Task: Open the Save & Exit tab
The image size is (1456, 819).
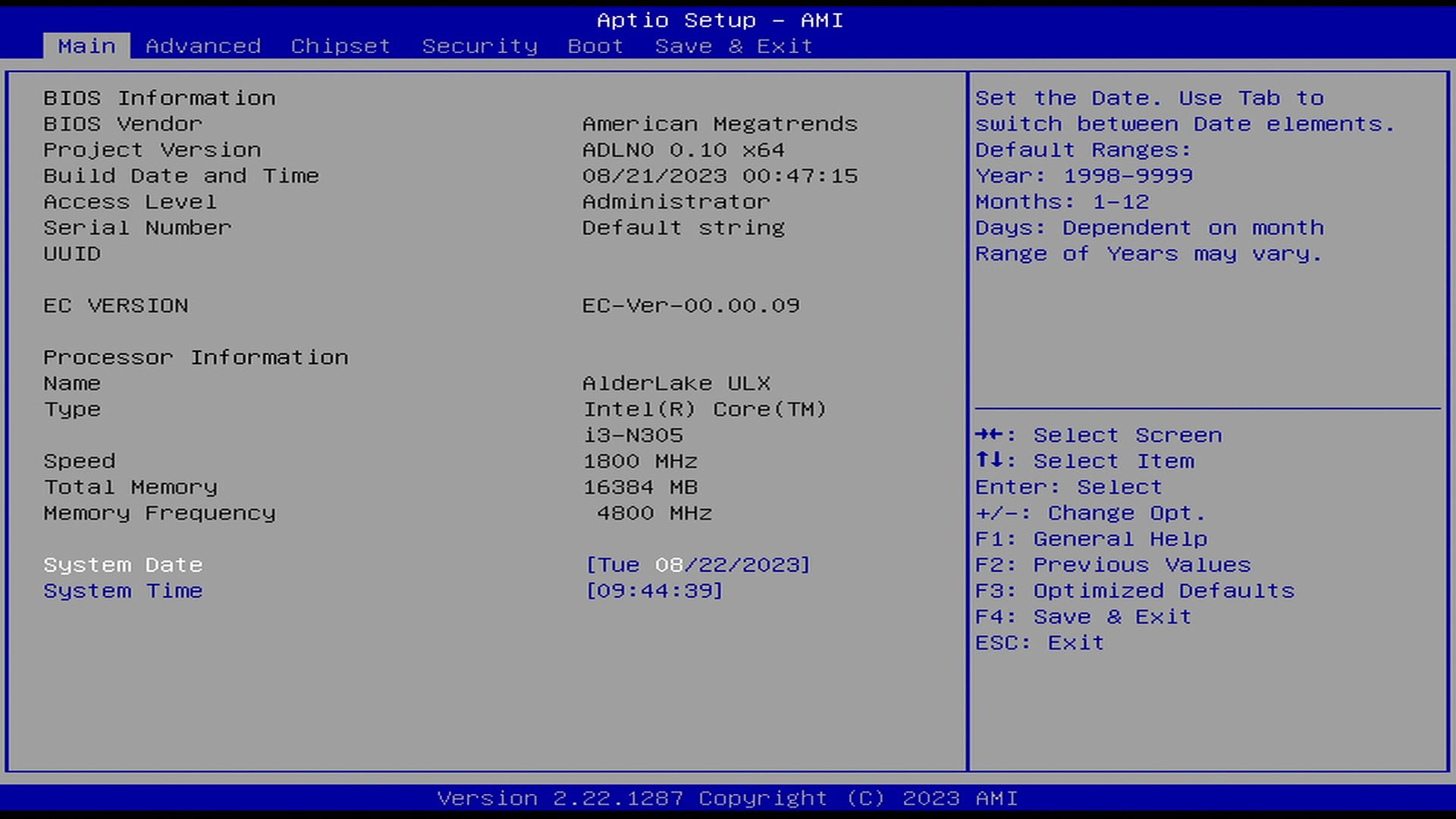Action: coord(733,46)
